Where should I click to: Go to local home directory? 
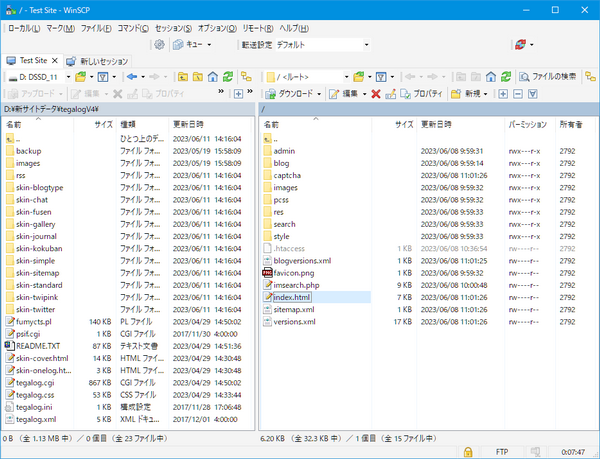click(x=213, y=77)
